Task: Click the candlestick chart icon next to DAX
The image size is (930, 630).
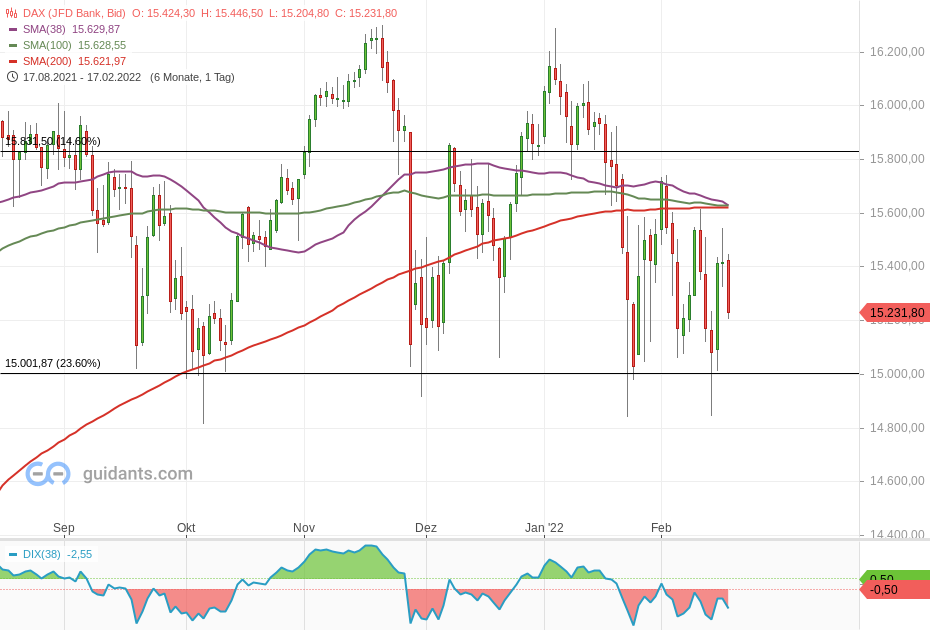Action: click(11, 13)
